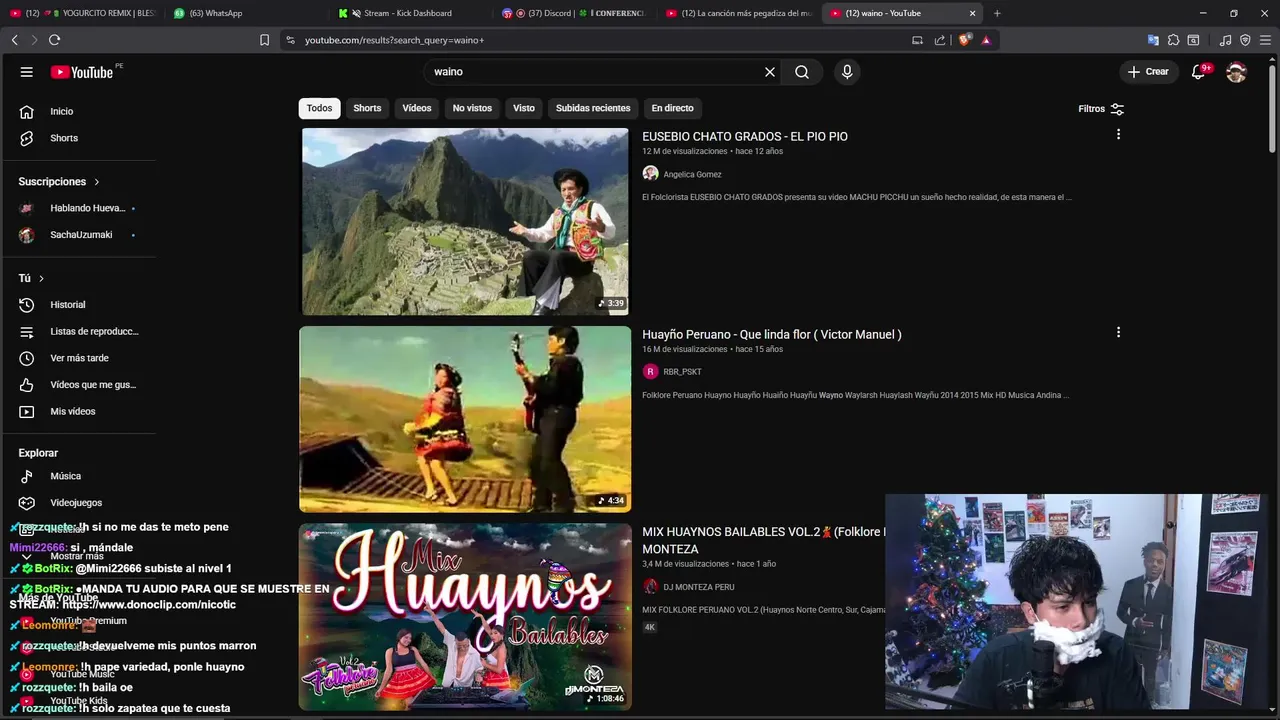Image resolution: width=1280 pixels, height=720 pixels.
Task: Select the Vídeos filter chip
Action: pos(417,108)
